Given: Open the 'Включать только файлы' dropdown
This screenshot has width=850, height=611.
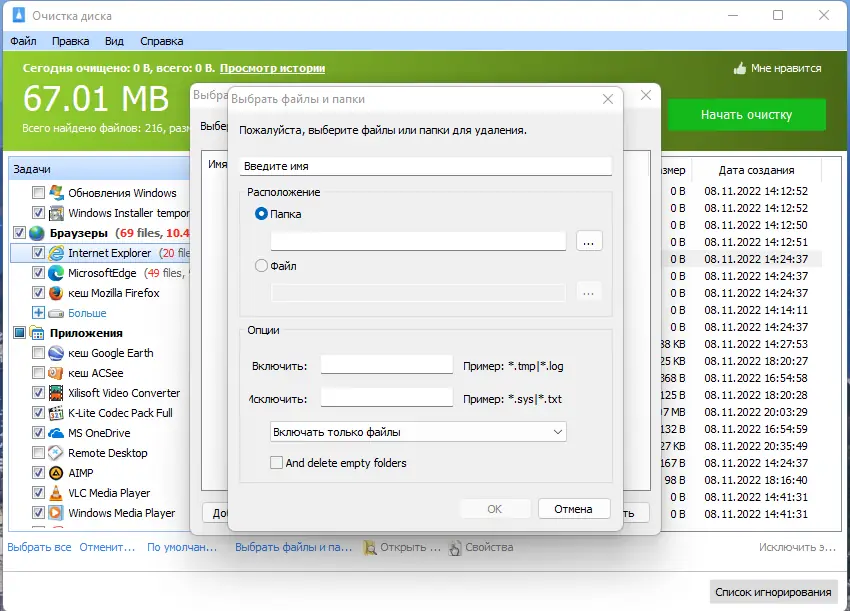Looking at the screenshot, I should [x=418, y=432].
